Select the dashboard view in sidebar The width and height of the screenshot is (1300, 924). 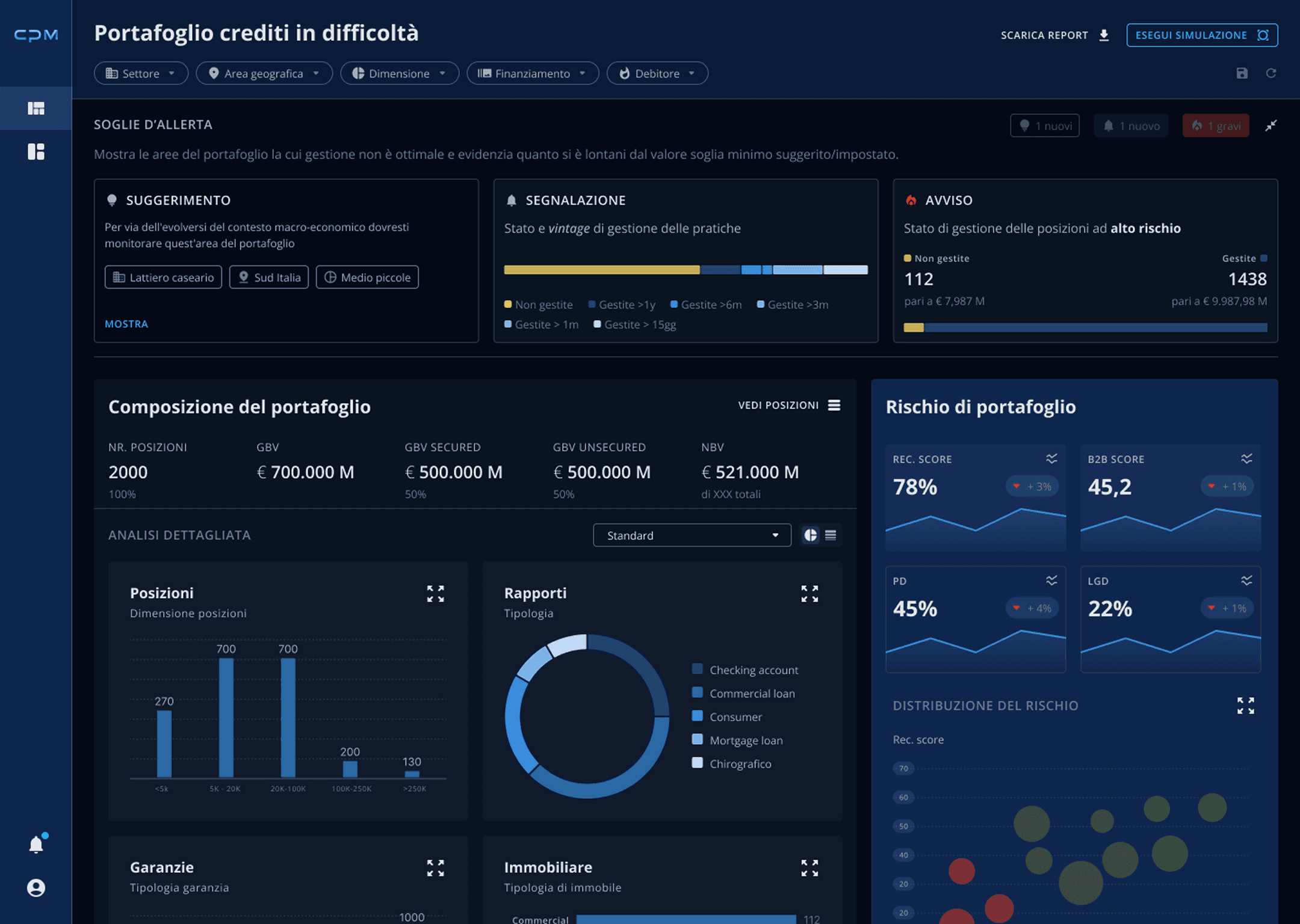[36, 108]
